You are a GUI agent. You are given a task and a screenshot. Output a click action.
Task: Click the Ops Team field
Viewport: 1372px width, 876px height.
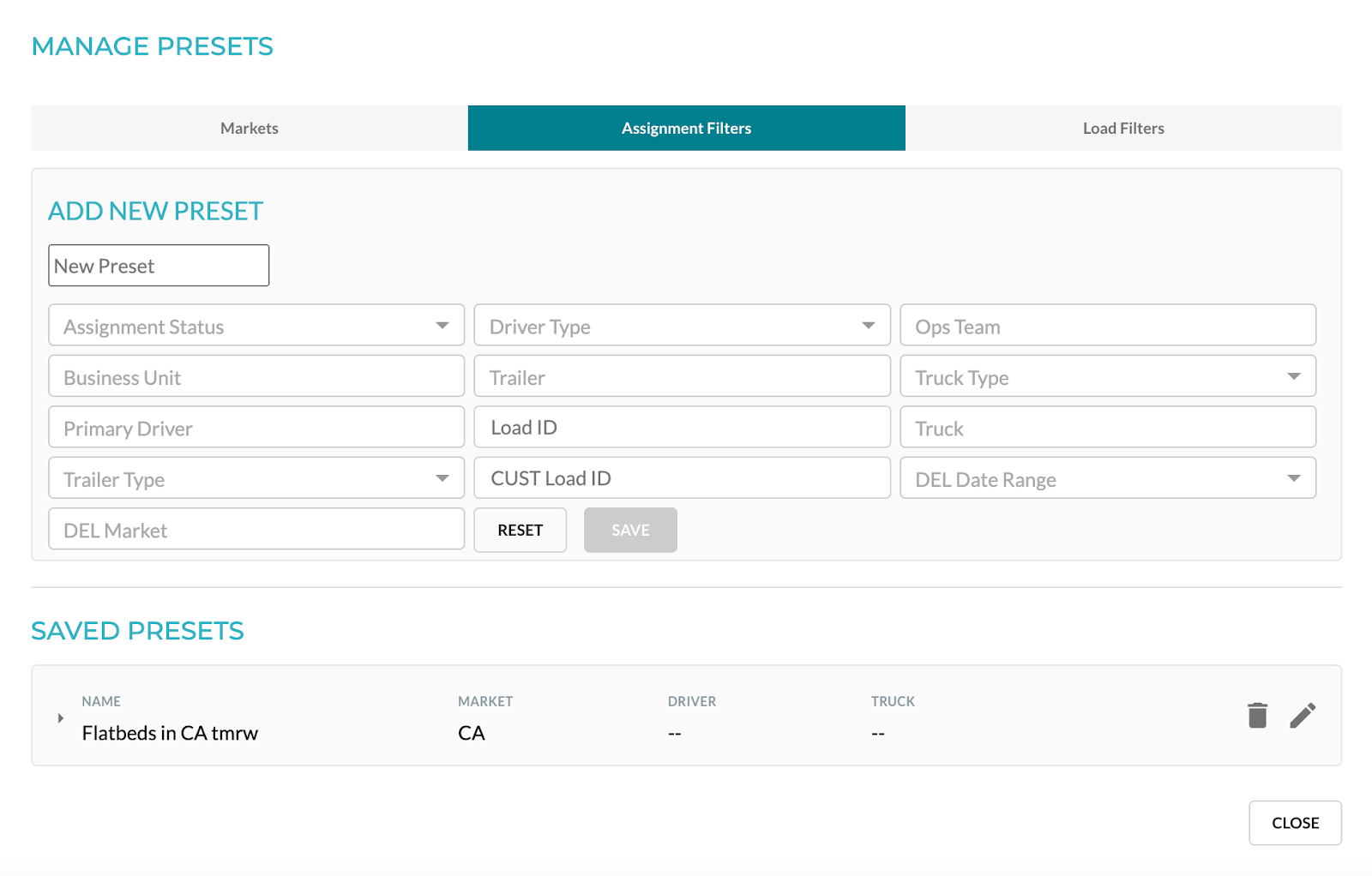(x=1107, y=326)
